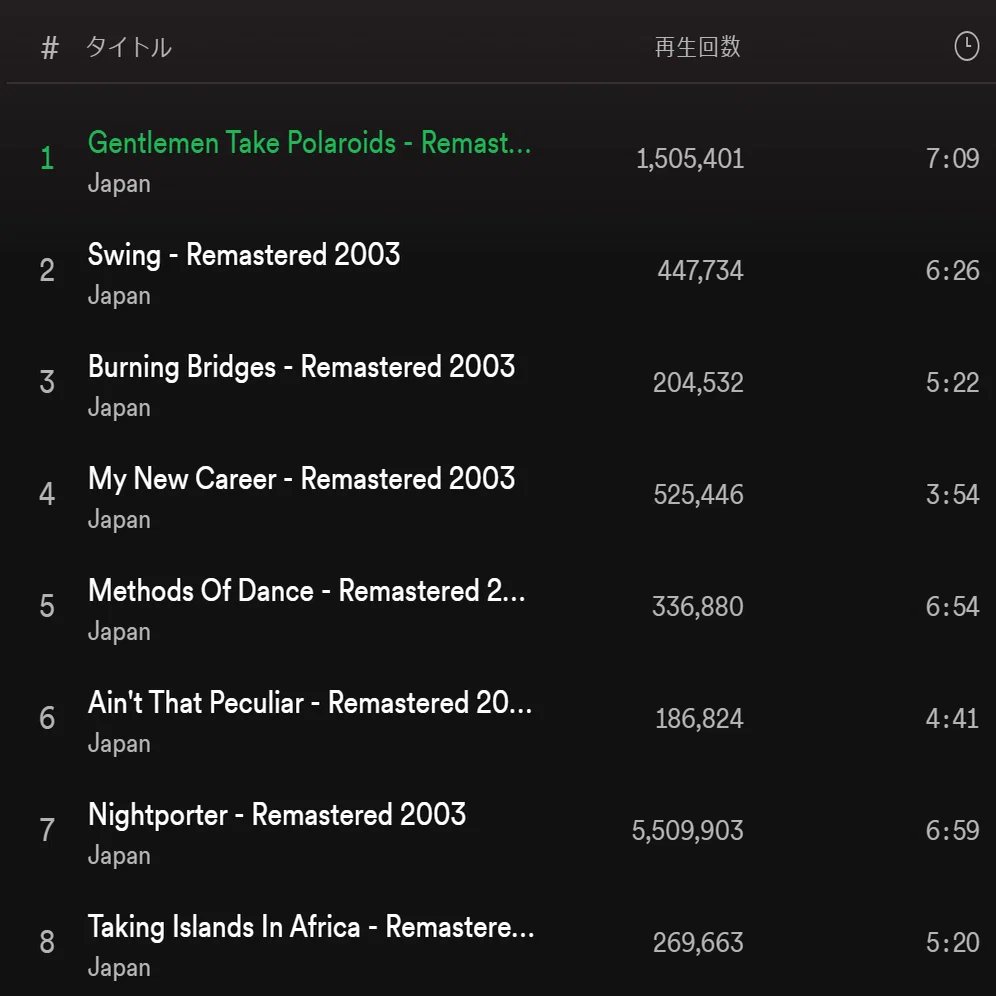Click play count 1,505,401

click(x=690, y=159)
